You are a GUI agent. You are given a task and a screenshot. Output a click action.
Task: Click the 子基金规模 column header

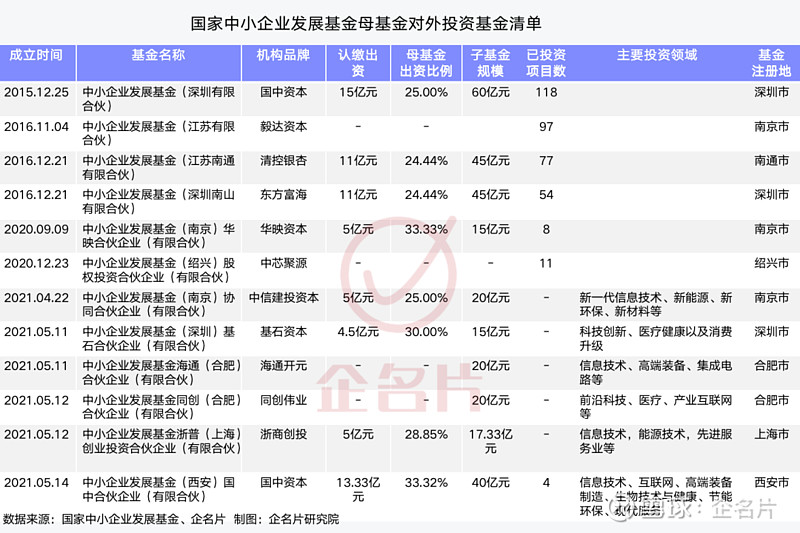pyautogui.click(x=490, y=63)
